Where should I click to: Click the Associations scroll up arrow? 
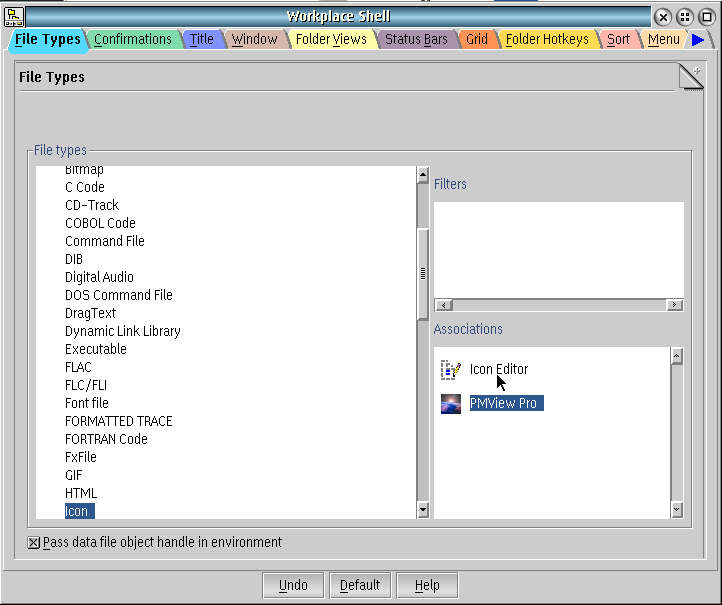tap(676, 356)
